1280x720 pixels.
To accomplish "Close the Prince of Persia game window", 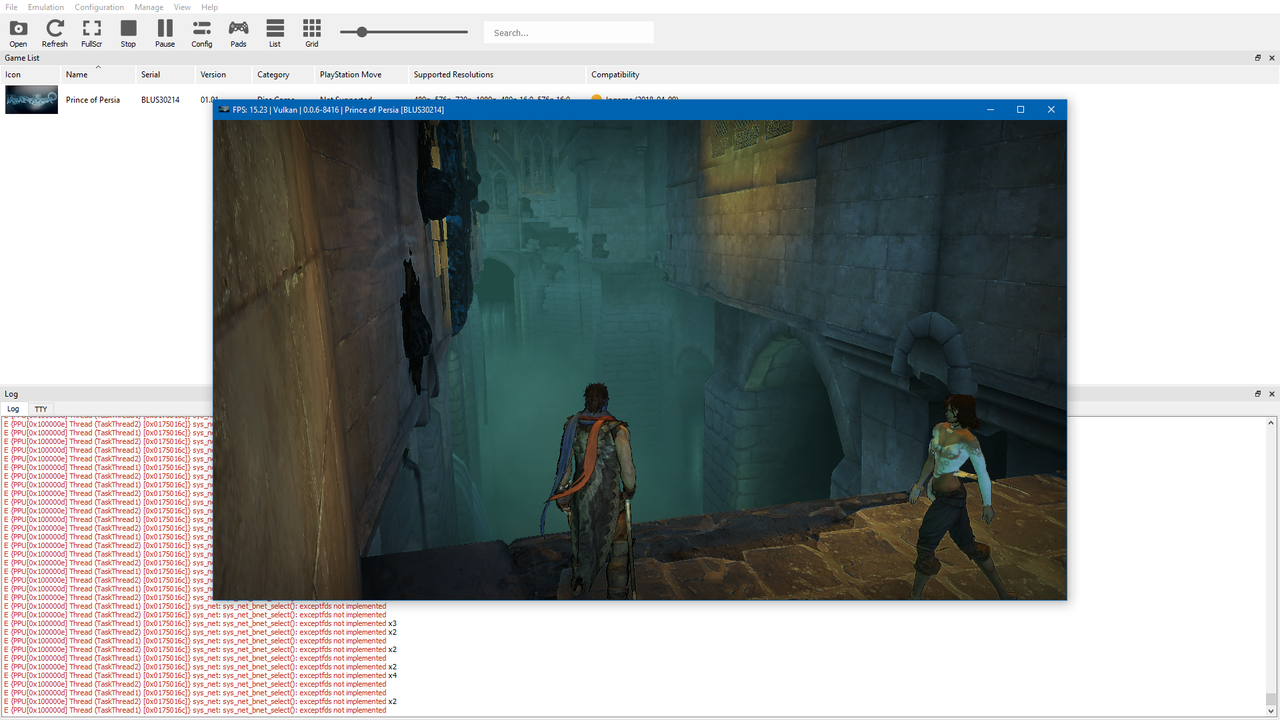I will (x=1051, y=109).
